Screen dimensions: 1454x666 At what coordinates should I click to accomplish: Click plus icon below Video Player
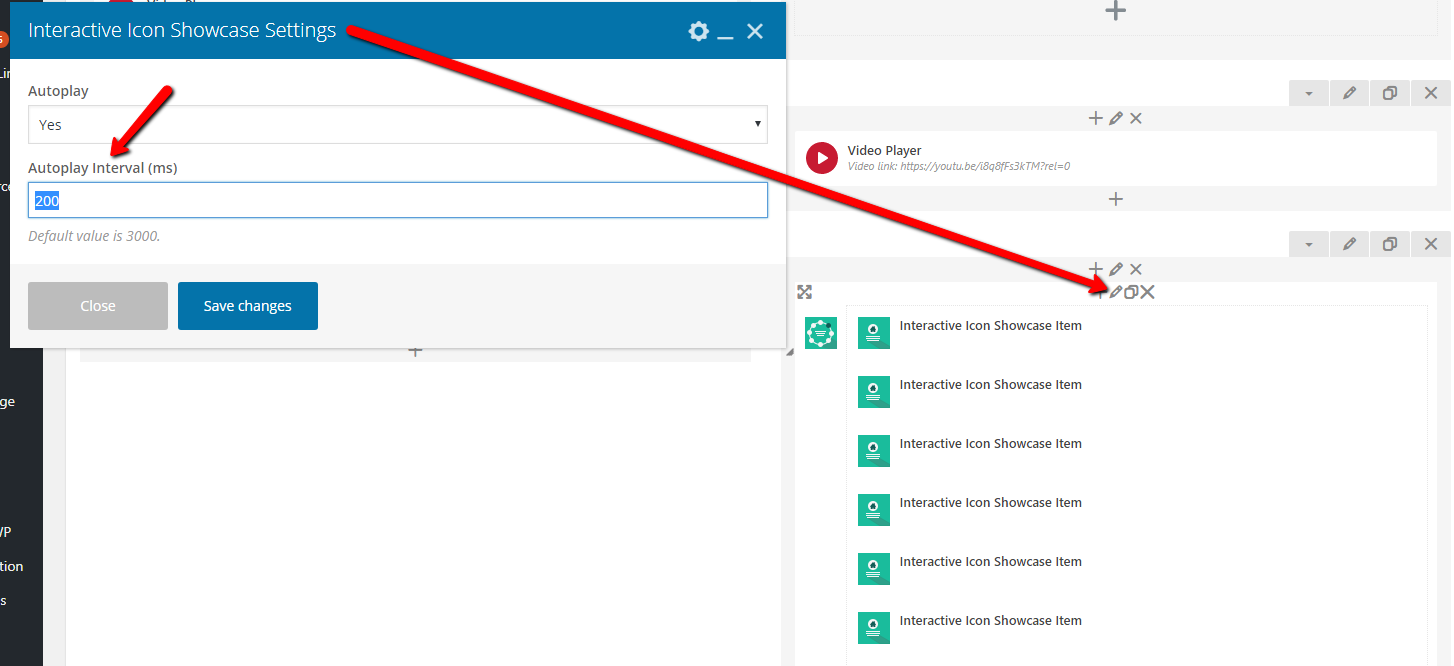(x=1115, y=199)
